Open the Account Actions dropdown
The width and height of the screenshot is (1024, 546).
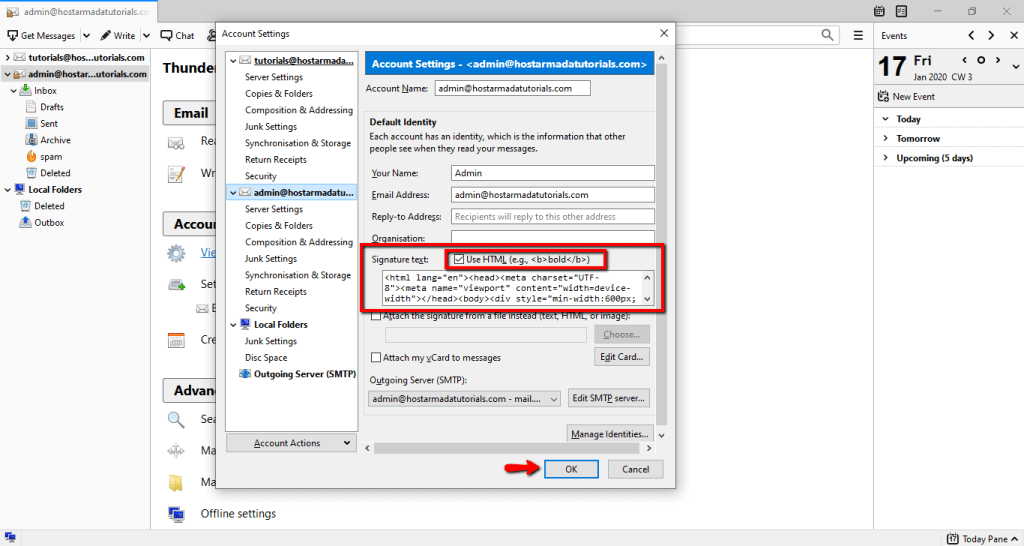click(x=291, y=443)
